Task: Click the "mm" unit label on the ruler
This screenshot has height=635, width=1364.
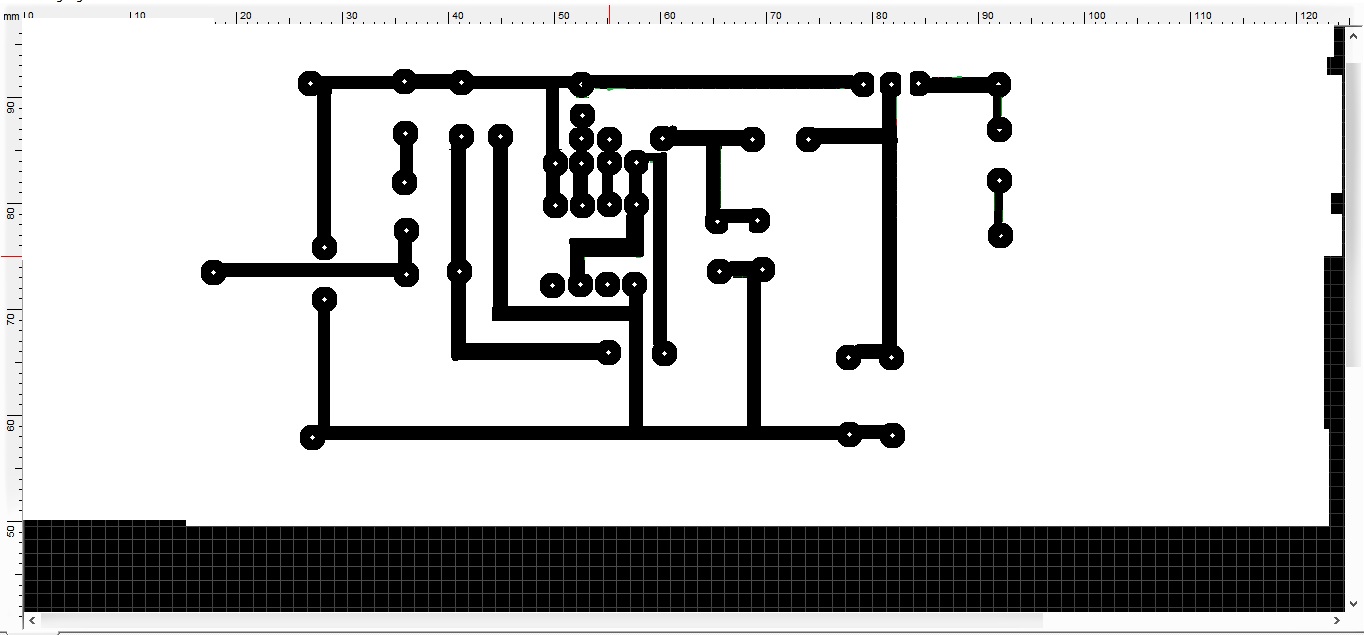Action: pyautogui.click(x=10, y=17)
